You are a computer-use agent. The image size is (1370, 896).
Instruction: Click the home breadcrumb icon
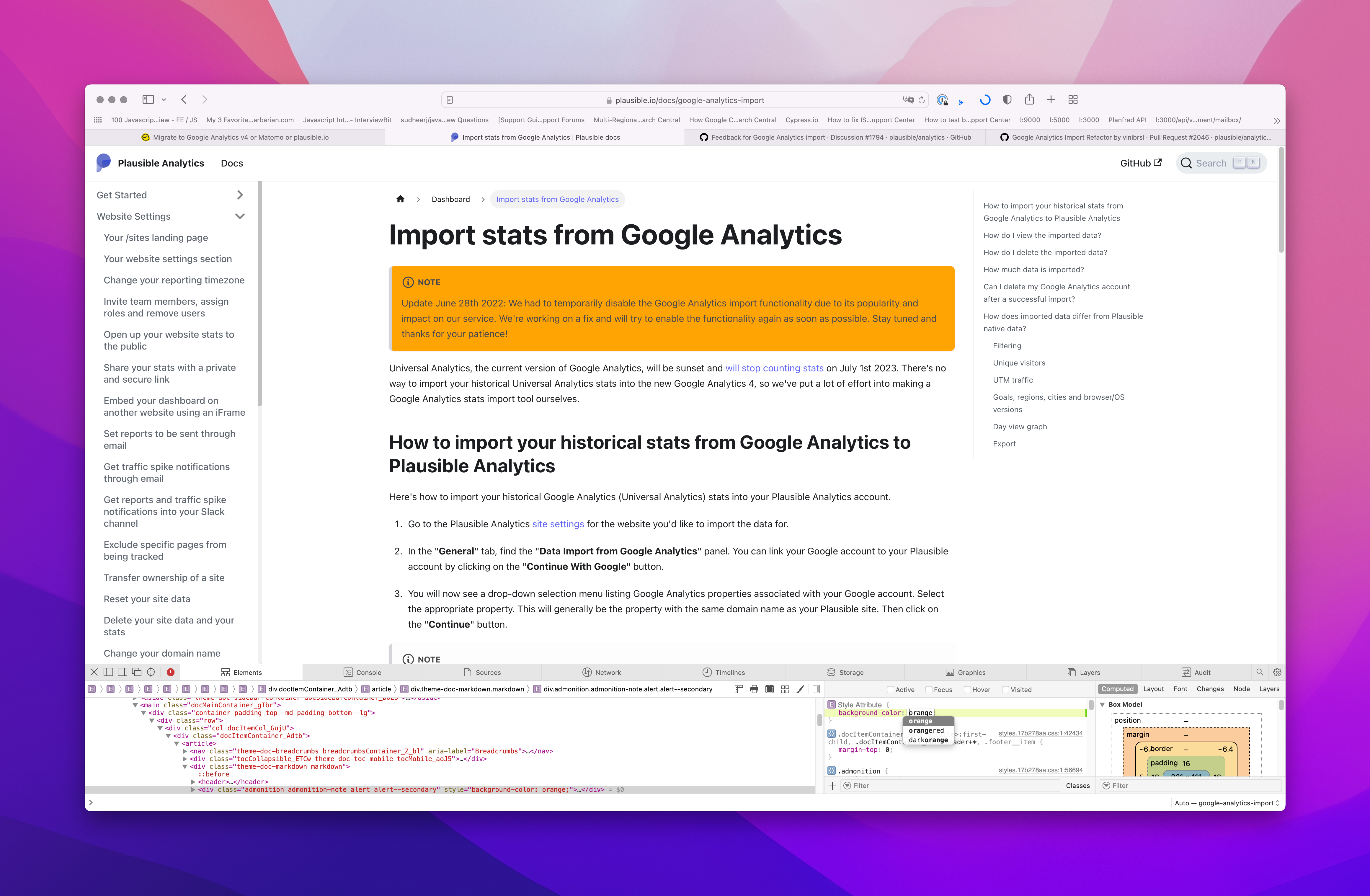400,199
